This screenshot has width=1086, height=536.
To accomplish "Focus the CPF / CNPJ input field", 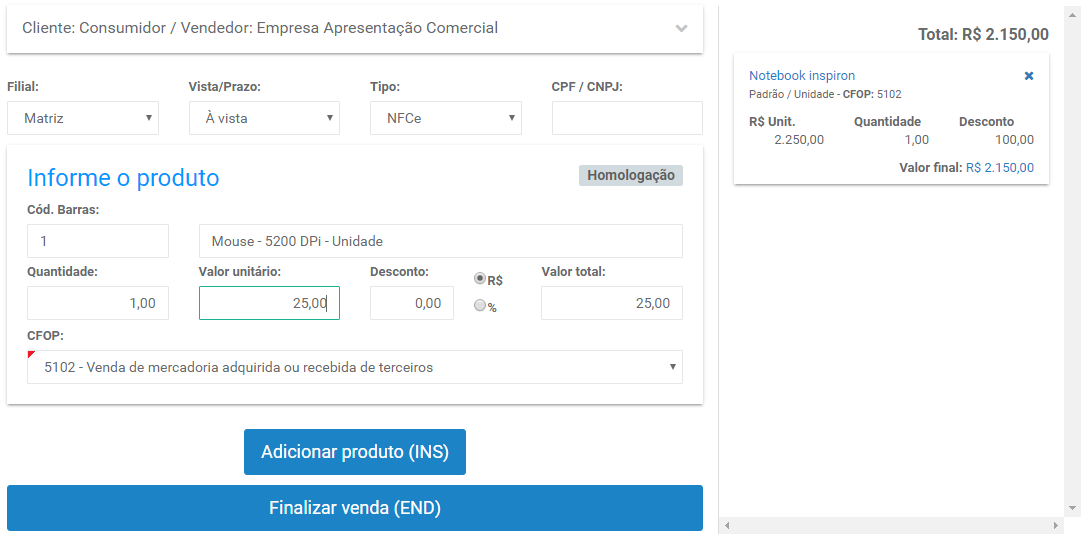I will click(x=627, y=118).
